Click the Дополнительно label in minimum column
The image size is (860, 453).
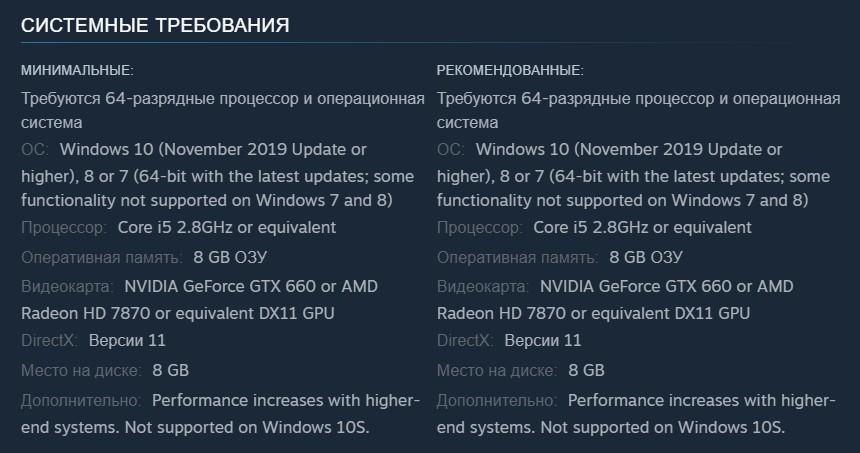(81, 401)
